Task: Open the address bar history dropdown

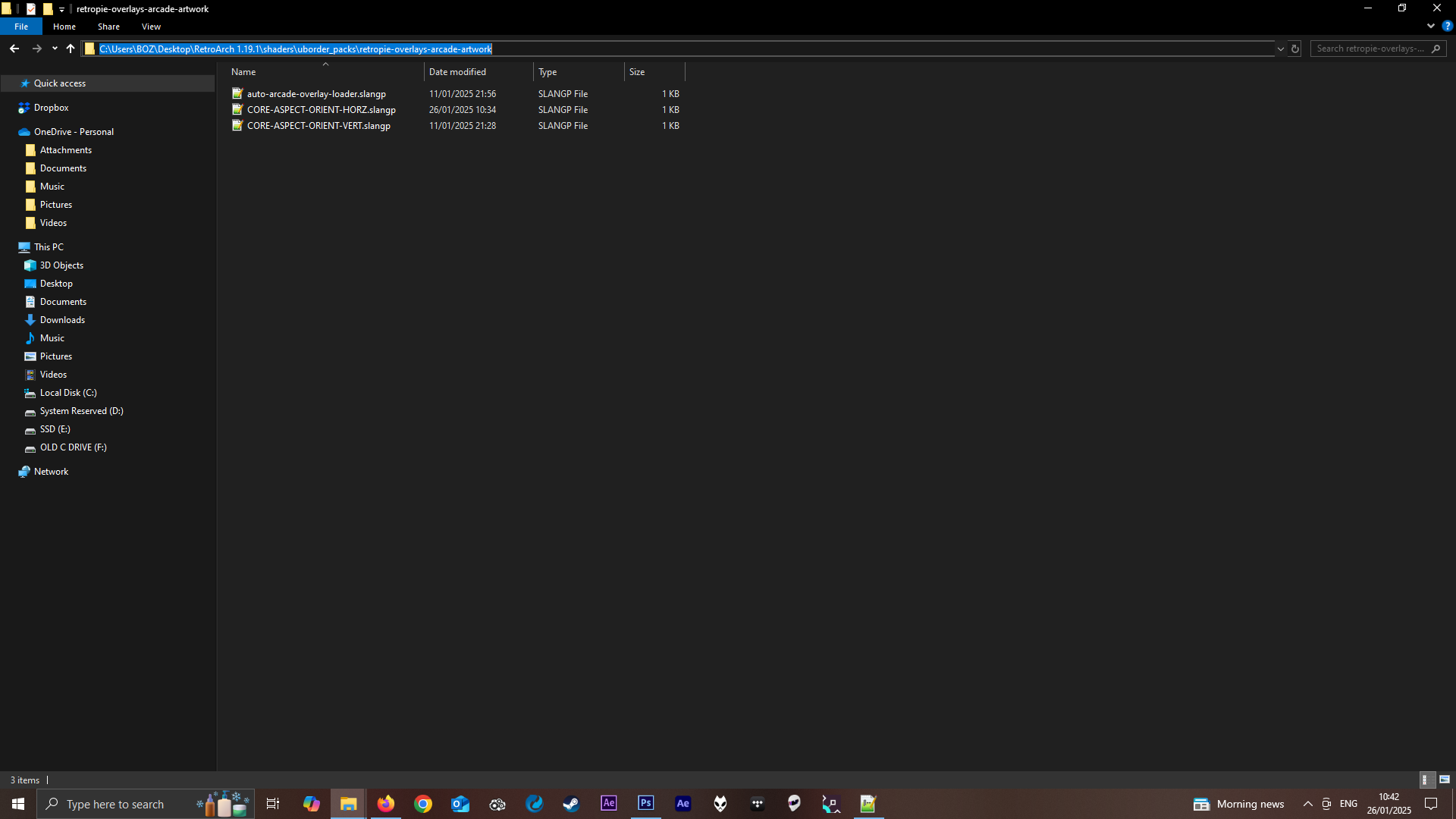Action: point(1280,48)
